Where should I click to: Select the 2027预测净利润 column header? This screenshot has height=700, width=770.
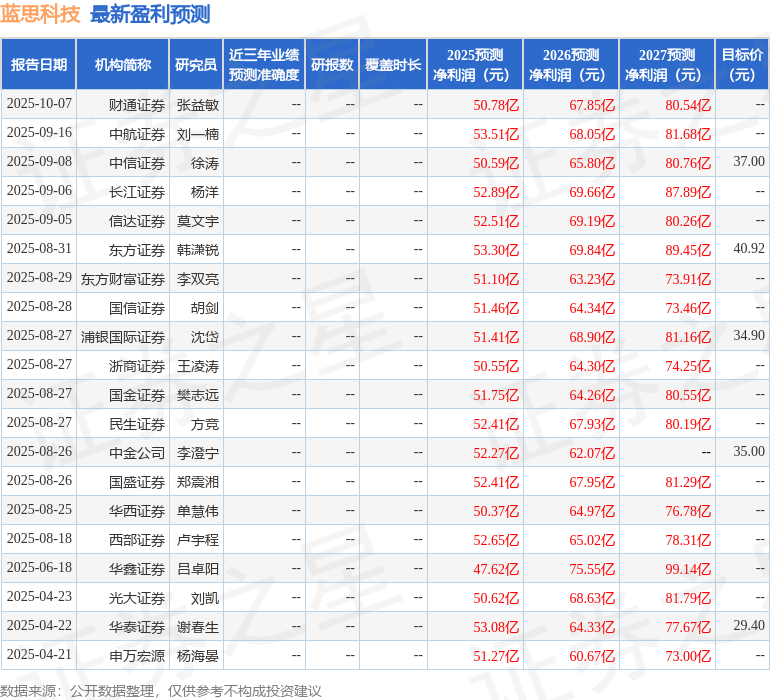667,65
